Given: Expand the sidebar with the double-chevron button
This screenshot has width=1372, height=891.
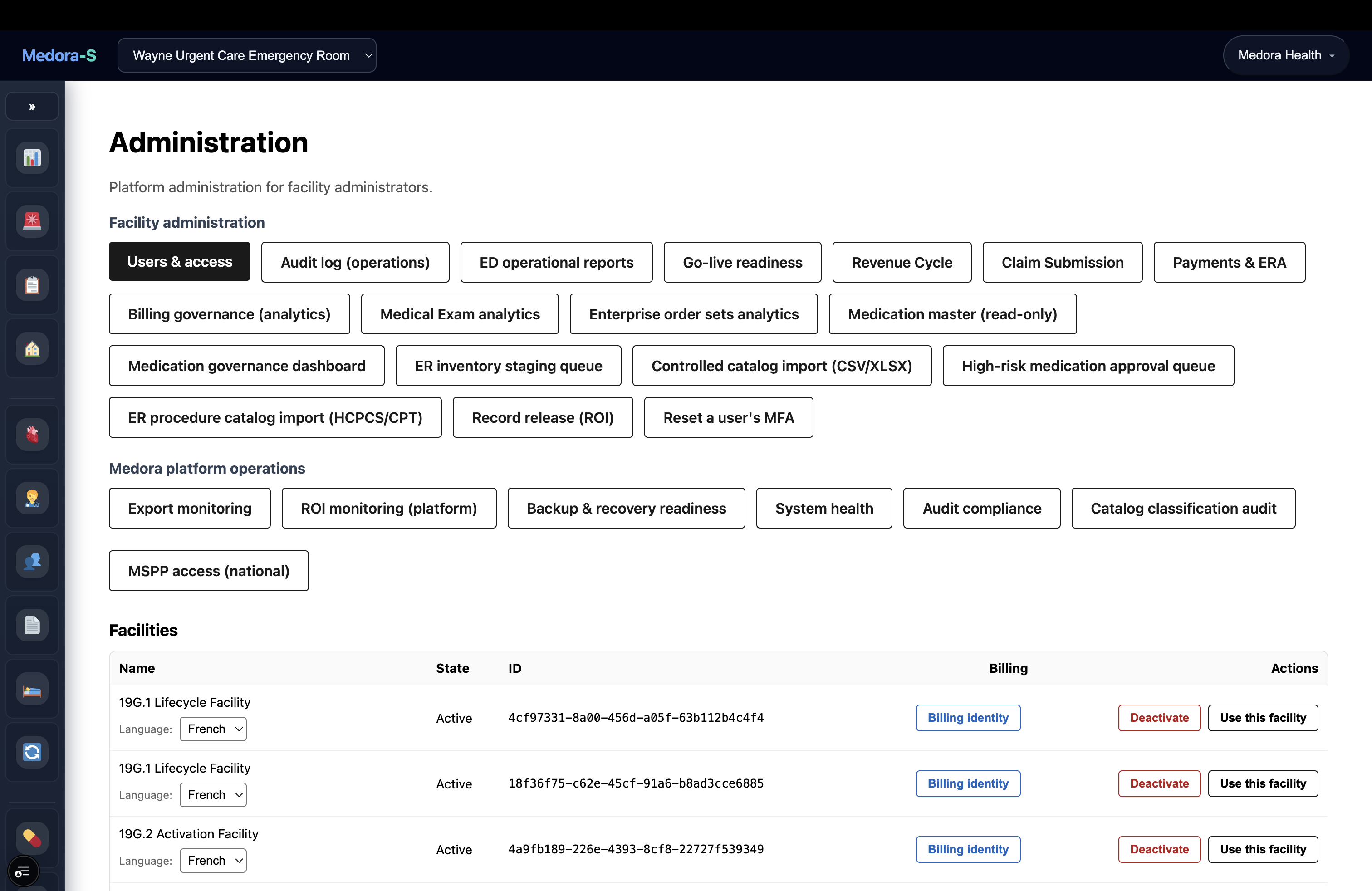Looking at the screenshot, I should click(32, 107).
